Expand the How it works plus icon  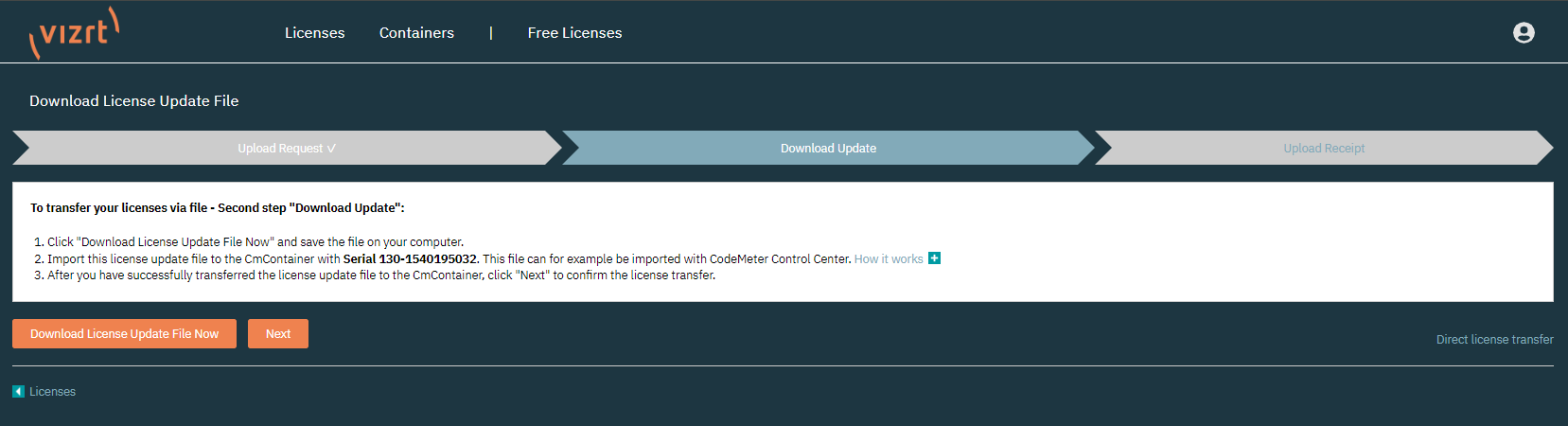click(934, 258)
